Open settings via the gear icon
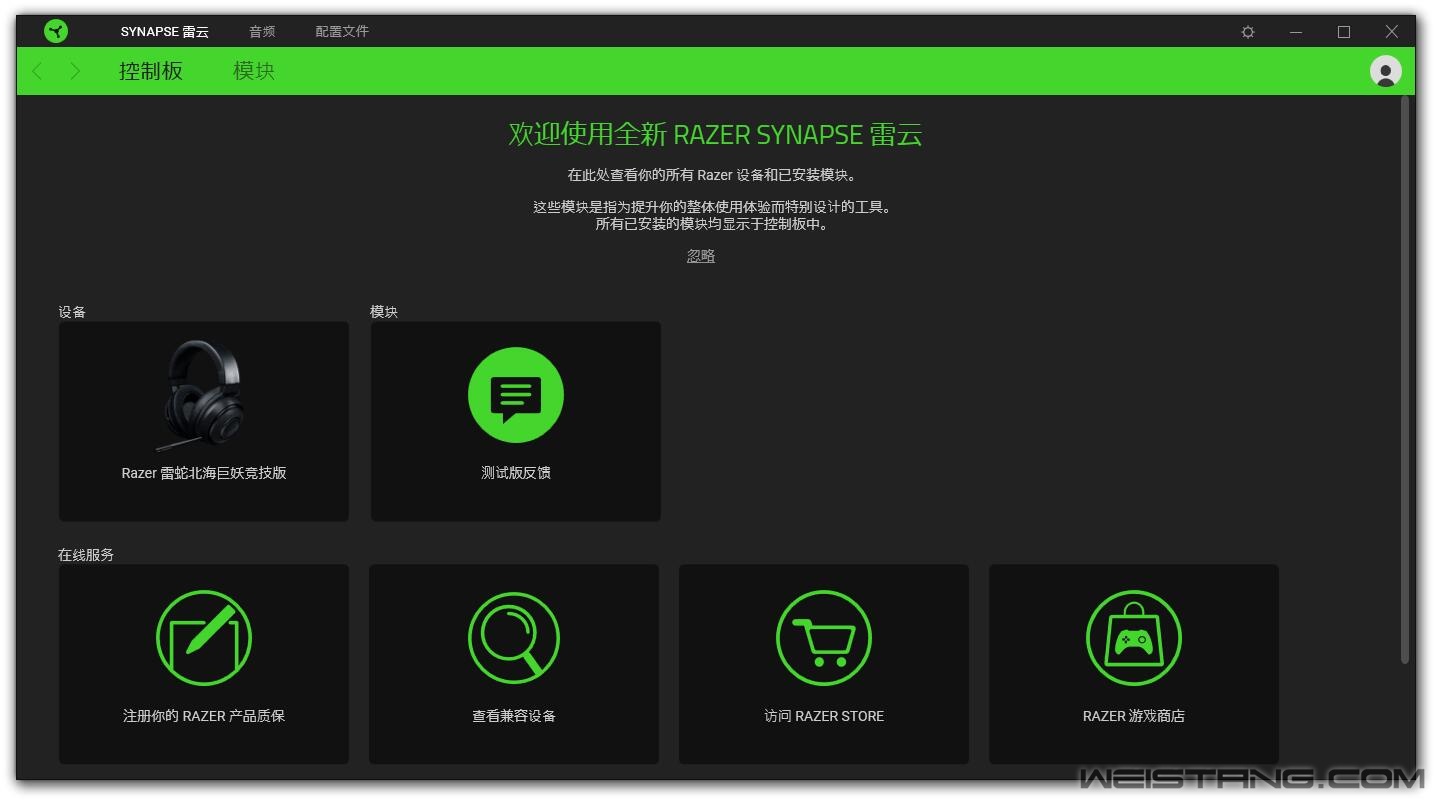This screenshot has height=802, width=1438. tap(1247, 32)
